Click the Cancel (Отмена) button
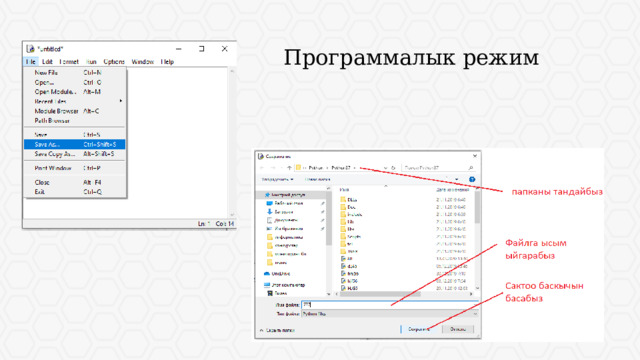Image resolution: width=640 pixels, height=360 pixels. [x=458, y=329]
